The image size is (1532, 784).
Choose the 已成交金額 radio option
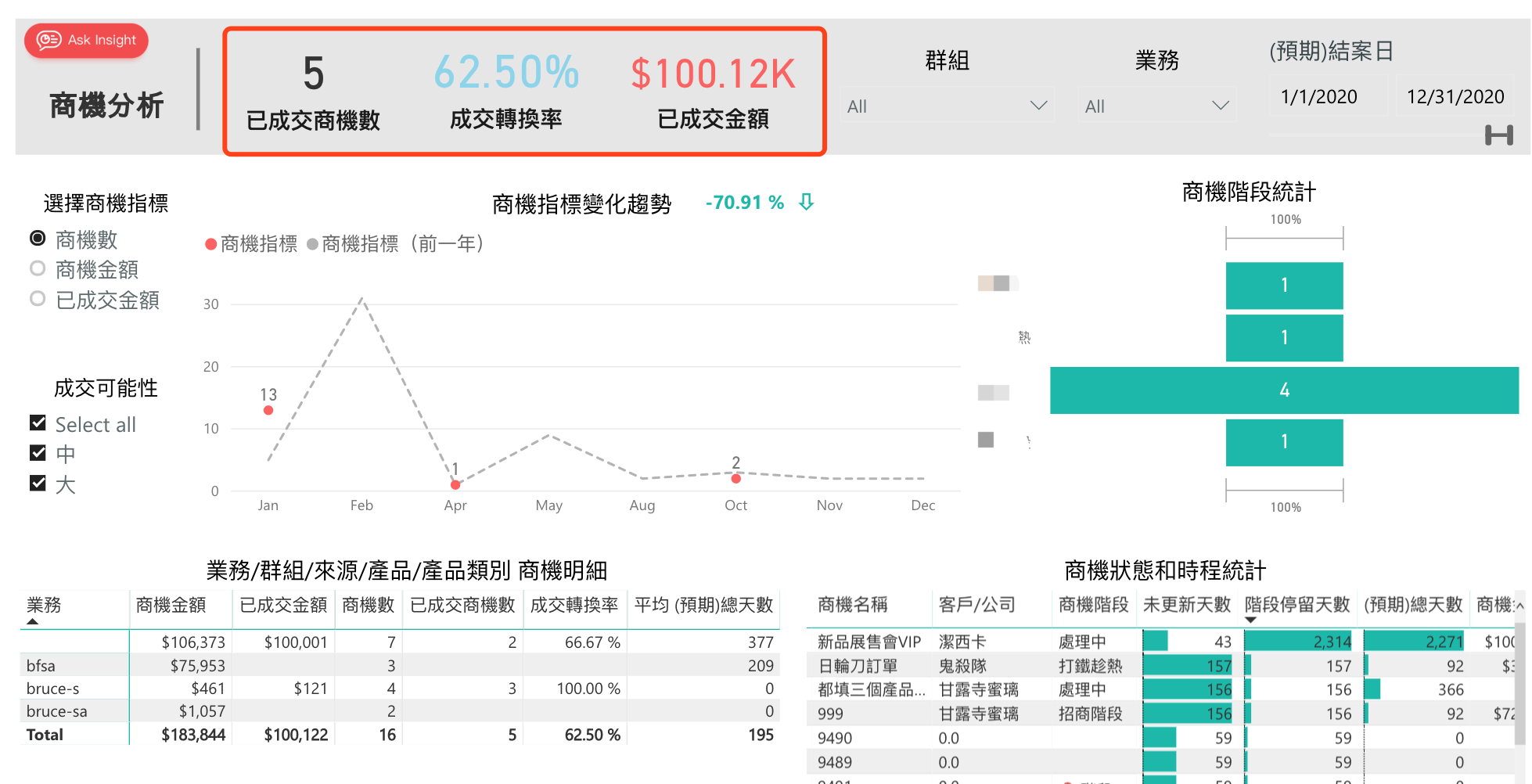[x=38, y=299]
